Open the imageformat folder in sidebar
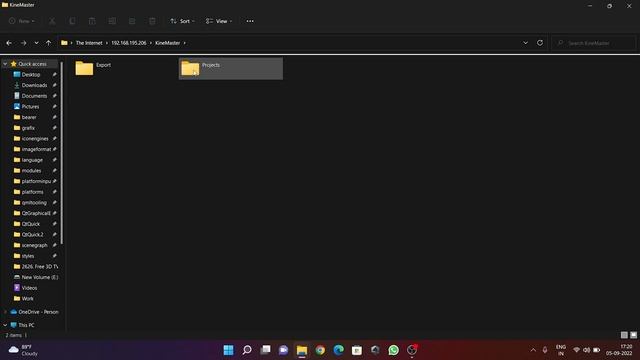Screen dimensions: 640x360 pos(36,149)
